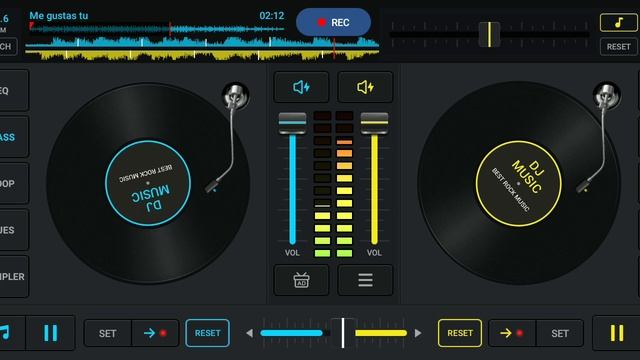Click the top-right RESET pitch button
Image resolution: width=640 pixels, height=360 pixels.
[x=618, y=47]
